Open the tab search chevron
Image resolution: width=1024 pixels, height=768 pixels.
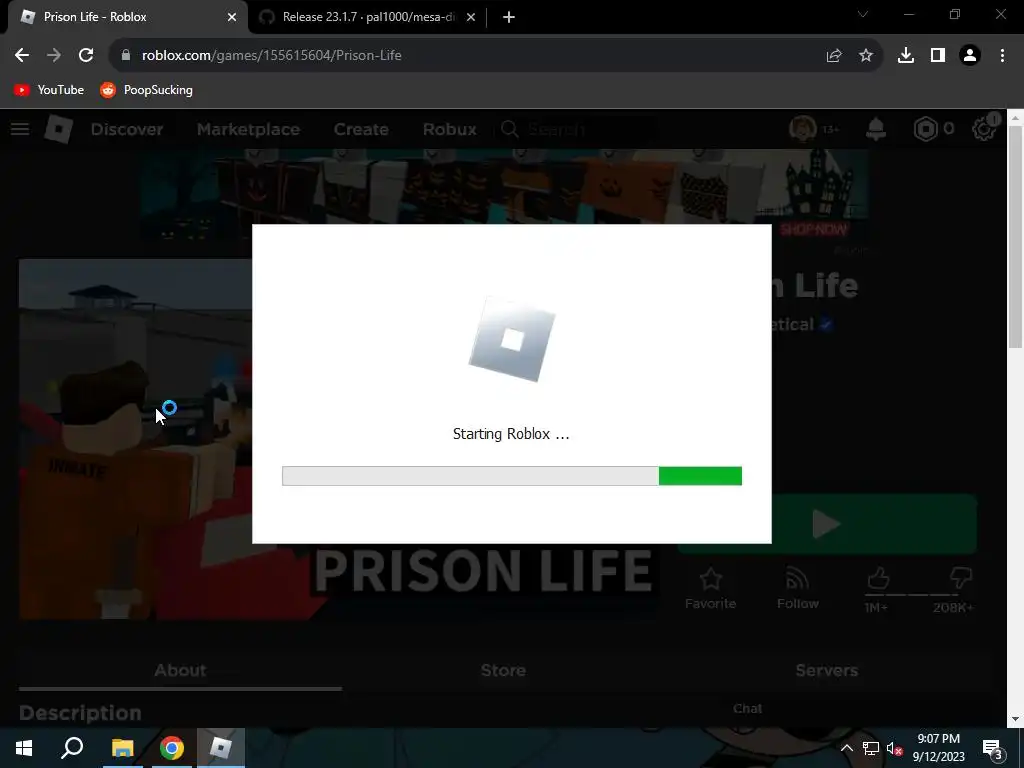pyautogui.click(x=863, y=14)
